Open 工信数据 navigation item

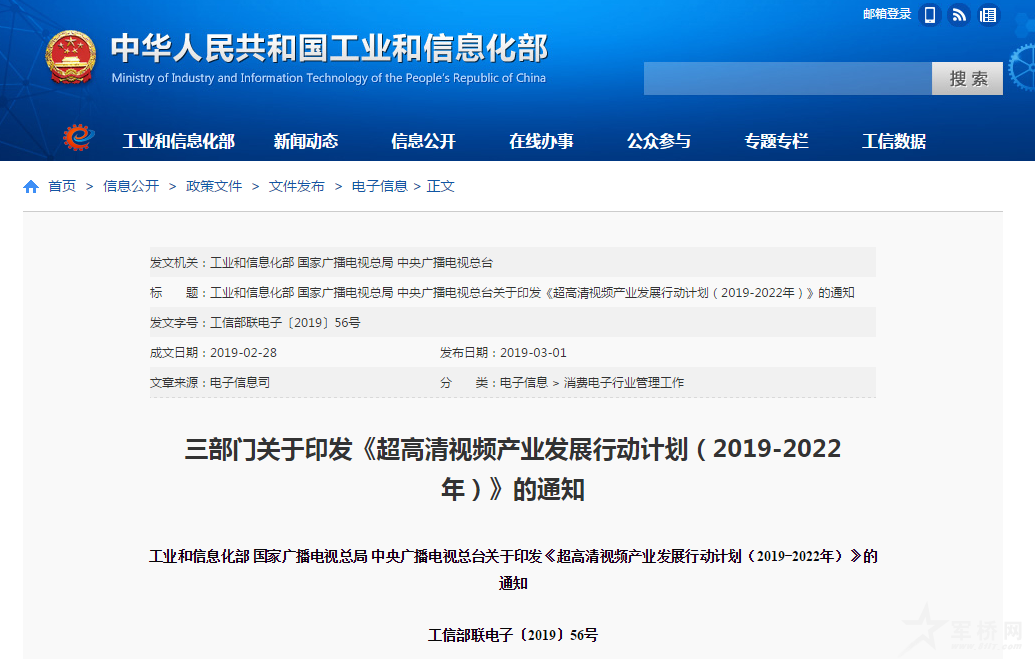[894, 141]
